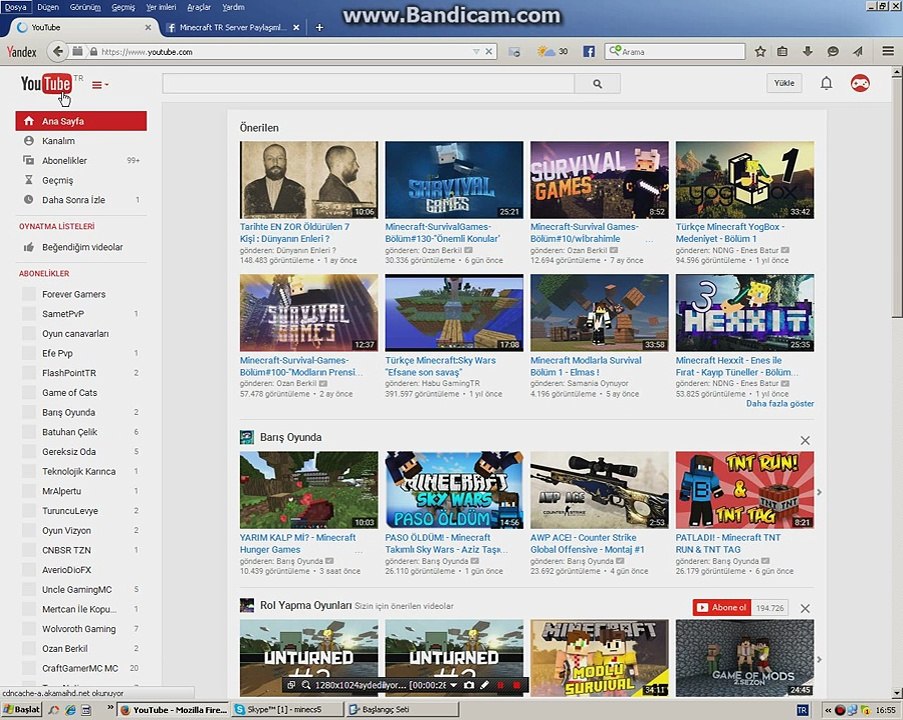Open the Yer imleri menu
This screenshot has height=720, width=903.
[161, 7]
